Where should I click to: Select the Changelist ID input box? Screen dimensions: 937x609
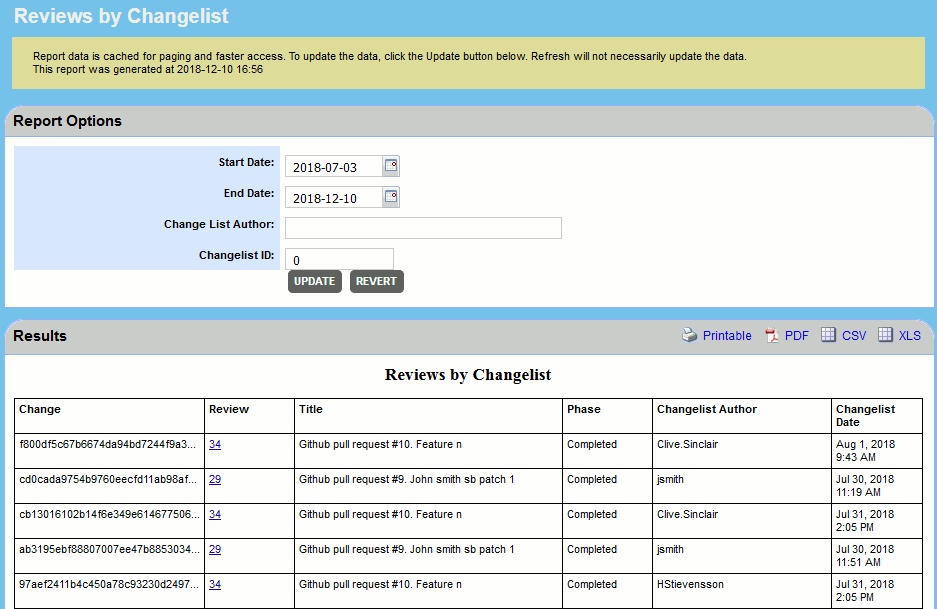coord(338,258)
